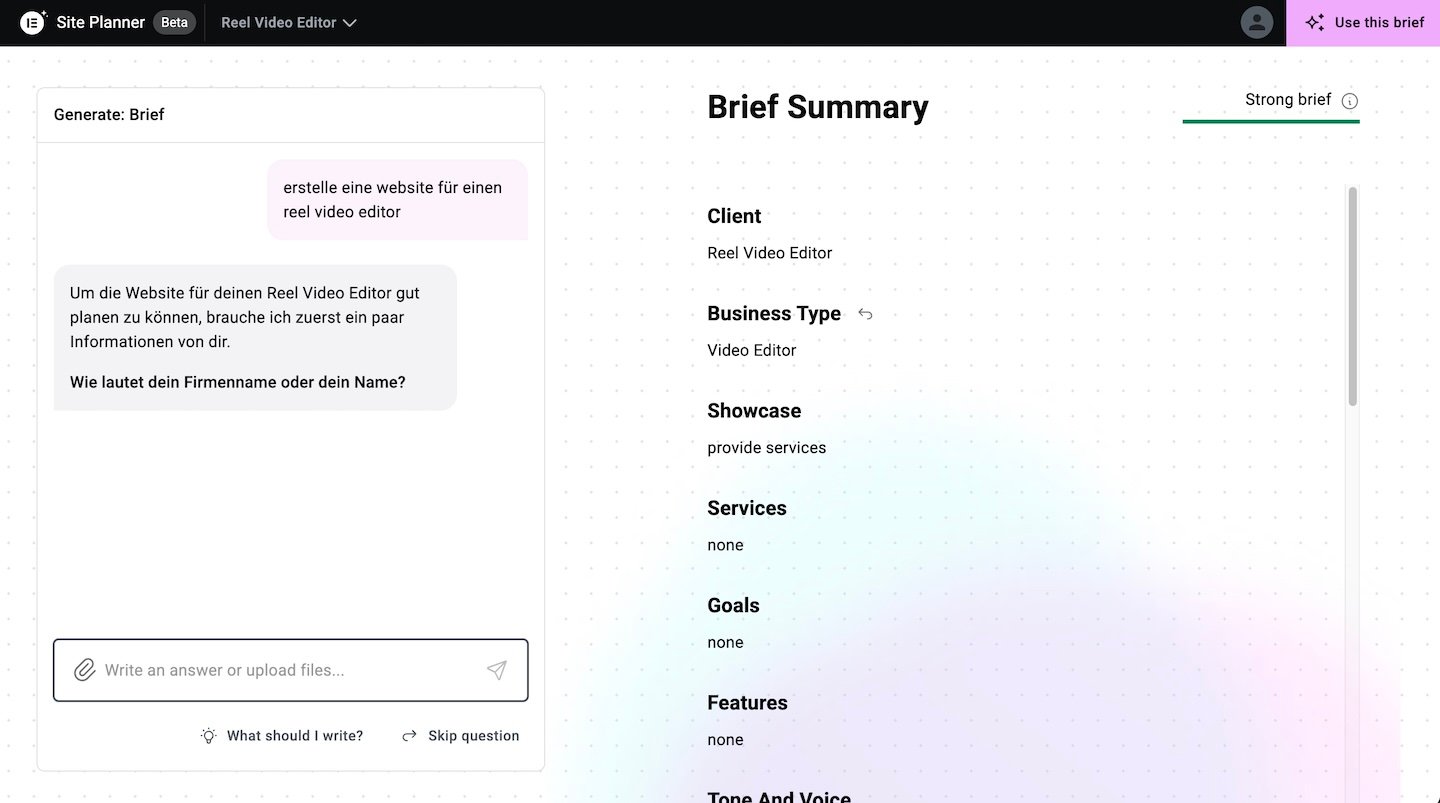This screenshot has width=1440, height=803.
Task: Click the Showcase value 'provide services'
Action: pyautogui.click(x=766, y=448)
